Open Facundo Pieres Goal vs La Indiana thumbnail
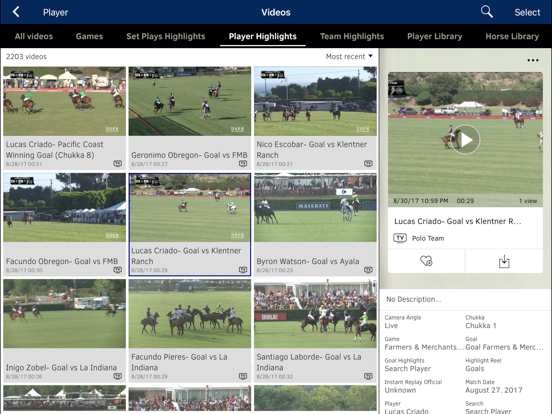The image size is (552, 414). click(190, 314)
